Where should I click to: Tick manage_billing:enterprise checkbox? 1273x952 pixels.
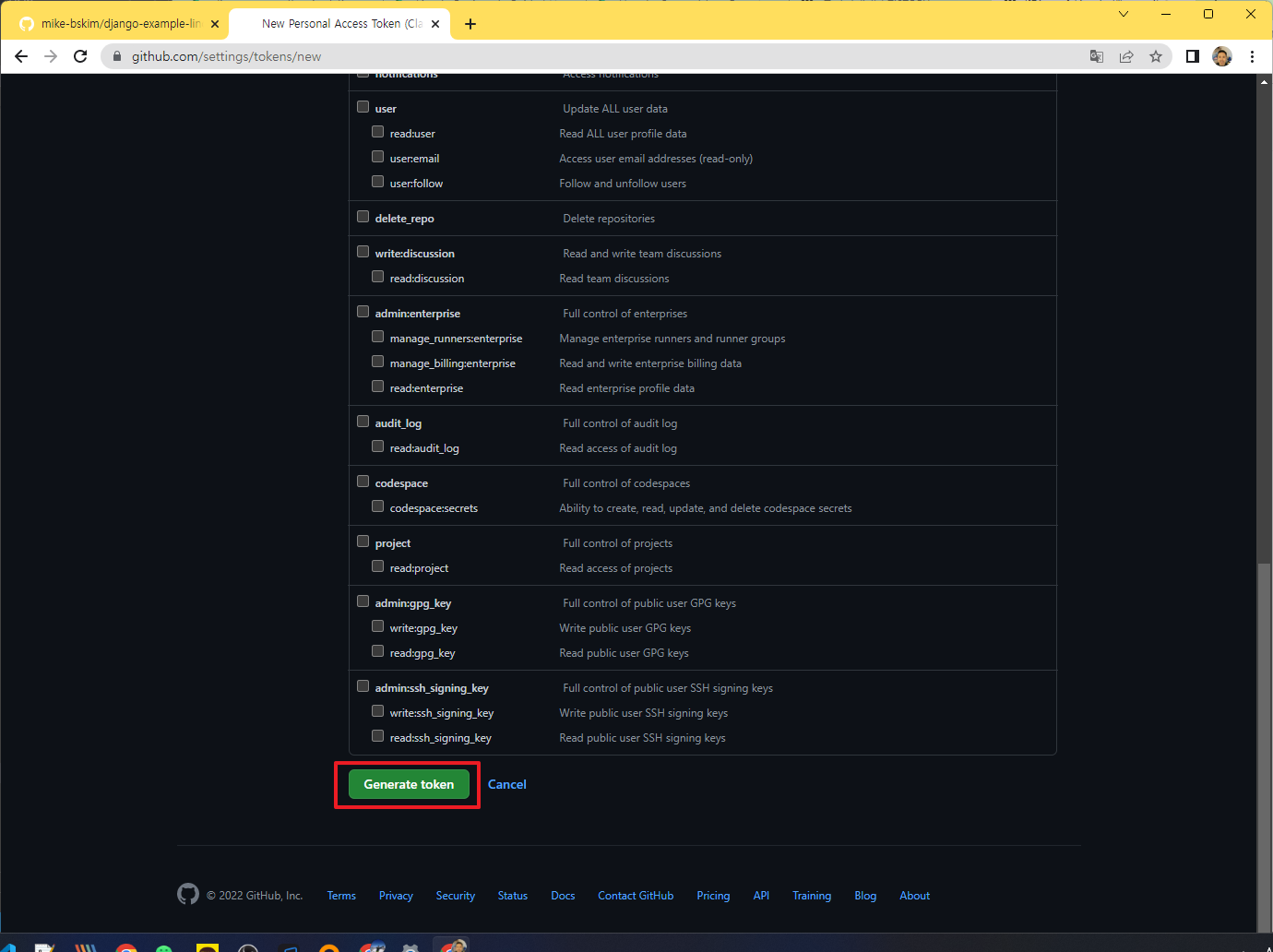(x=378, y=362)
